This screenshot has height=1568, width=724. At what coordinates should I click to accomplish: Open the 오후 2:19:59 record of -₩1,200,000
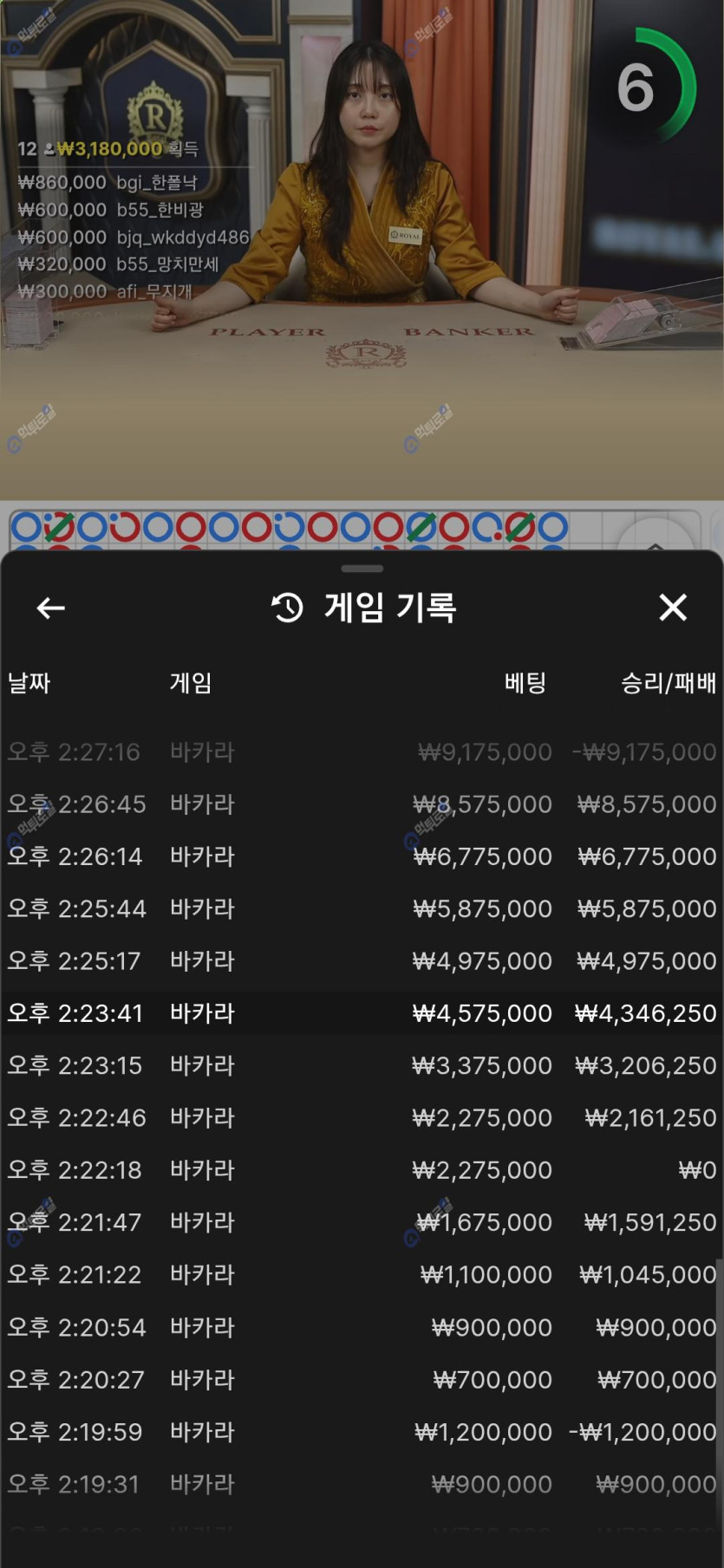(362, 1432)
